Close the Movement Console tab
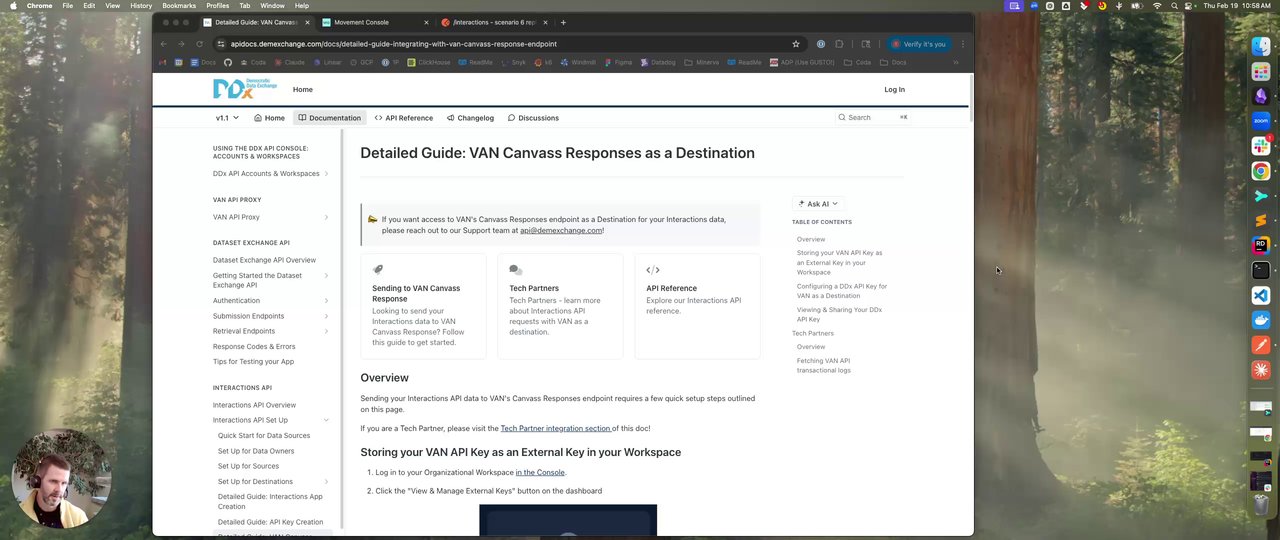 [426, 22]
